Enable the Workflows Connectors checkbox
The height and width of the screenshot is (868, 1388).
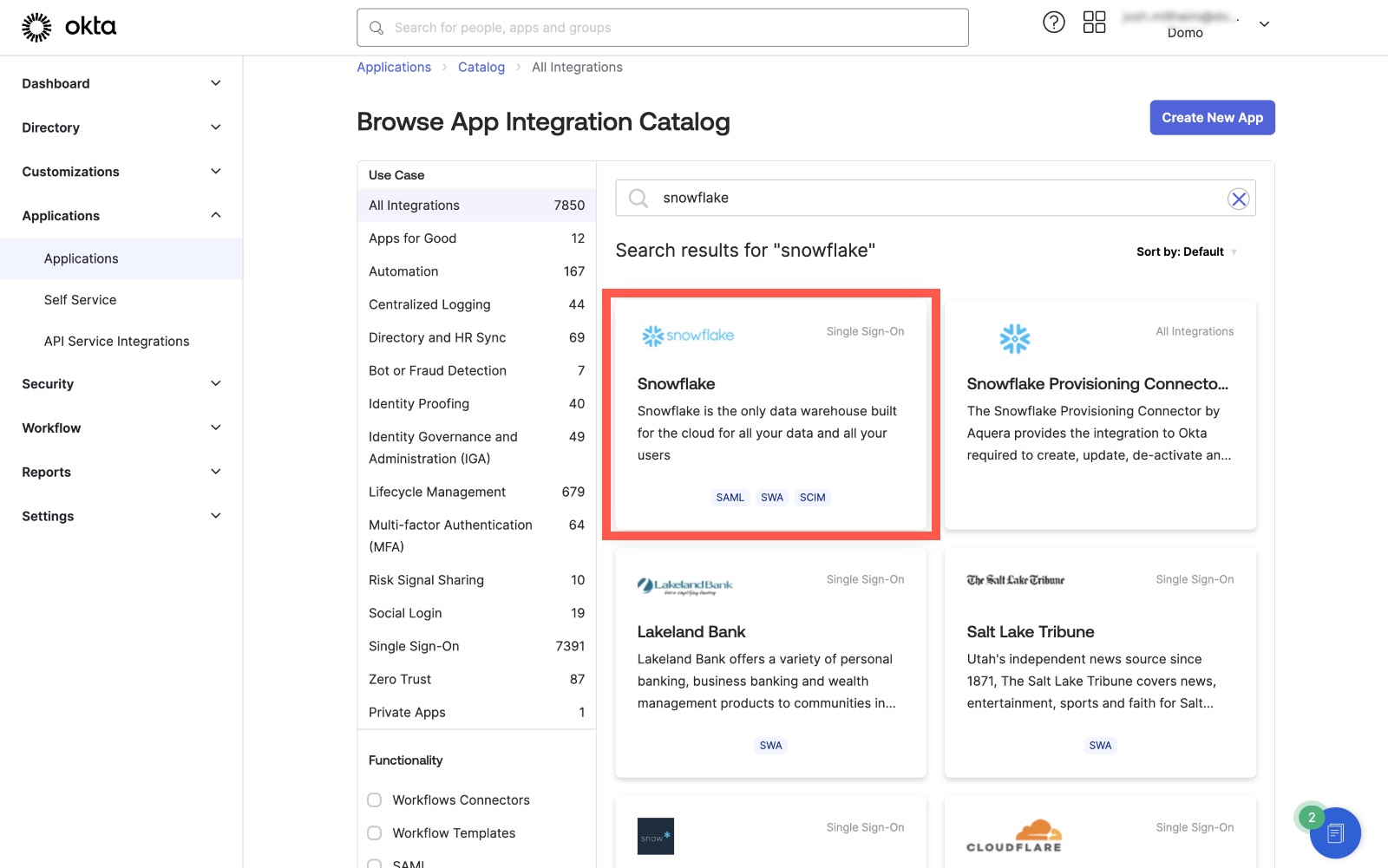click(375, 799)
